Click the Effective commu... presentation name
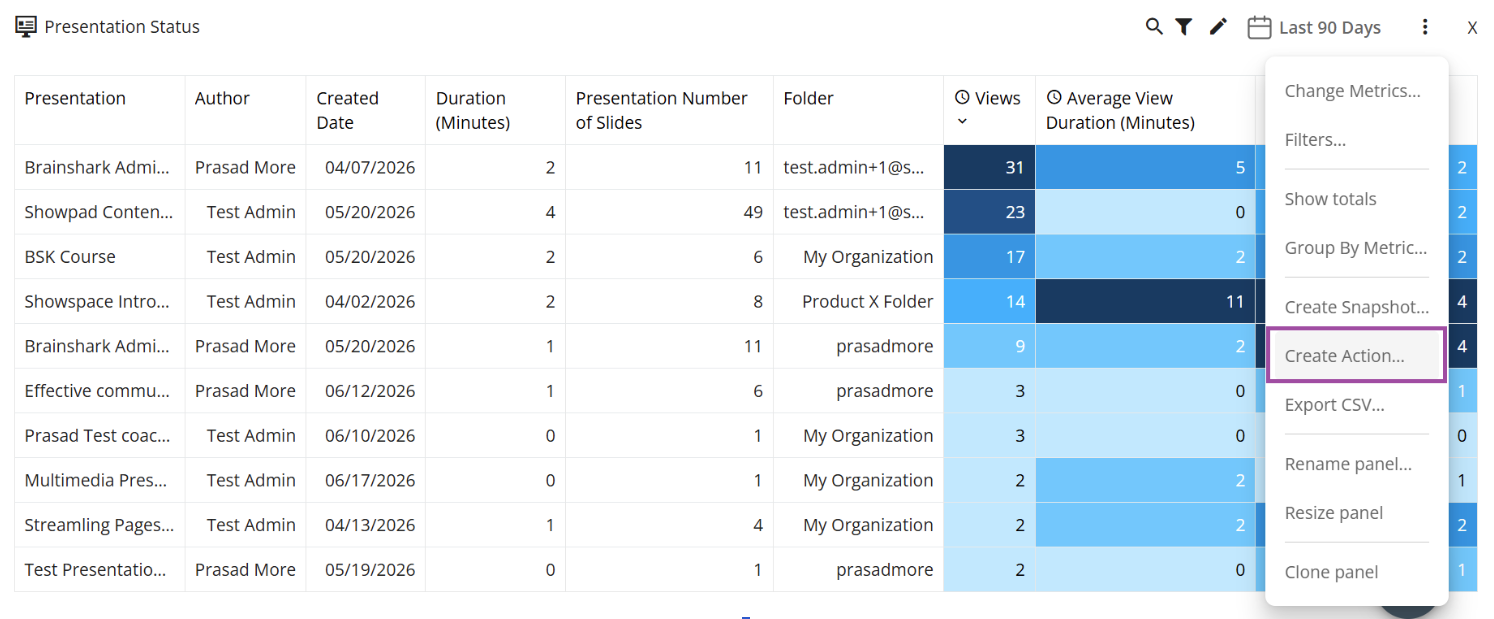Image resolution: width=1494 pixels, height=619 pixels. 98,391
